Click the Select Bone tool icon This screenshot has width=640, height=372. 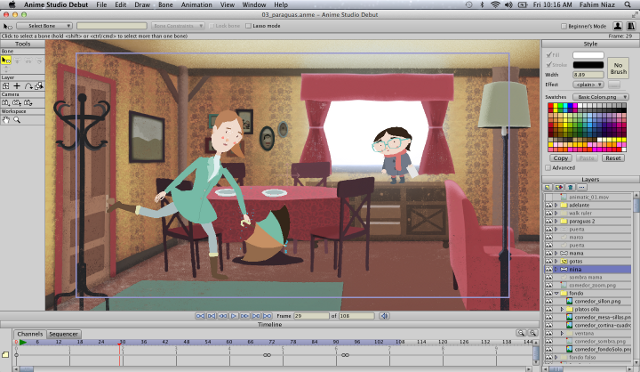click(6, 60)
